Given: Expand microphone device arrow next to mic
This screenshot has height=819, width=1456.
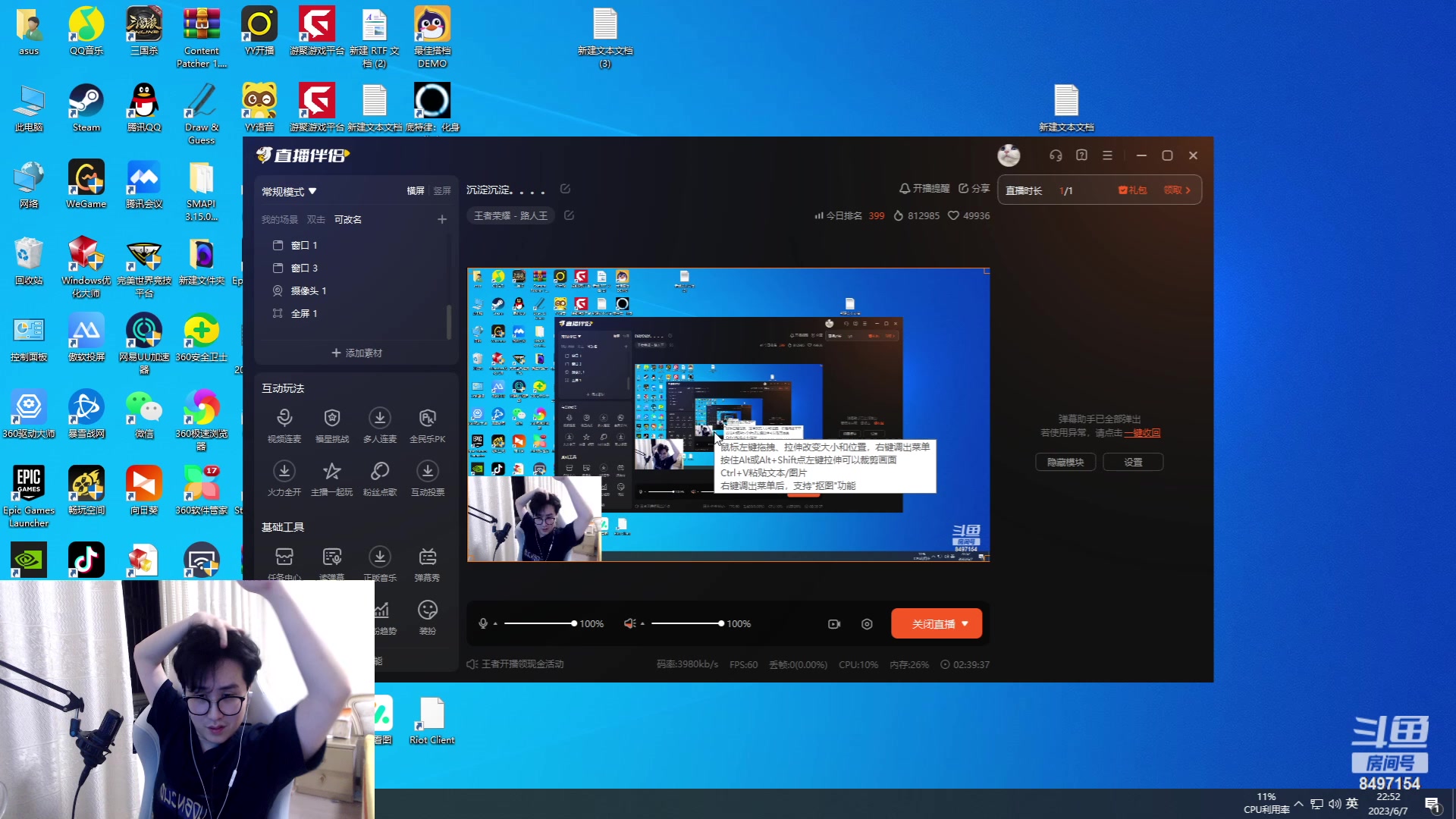Looking at the screenshot, I should point(495,624).
